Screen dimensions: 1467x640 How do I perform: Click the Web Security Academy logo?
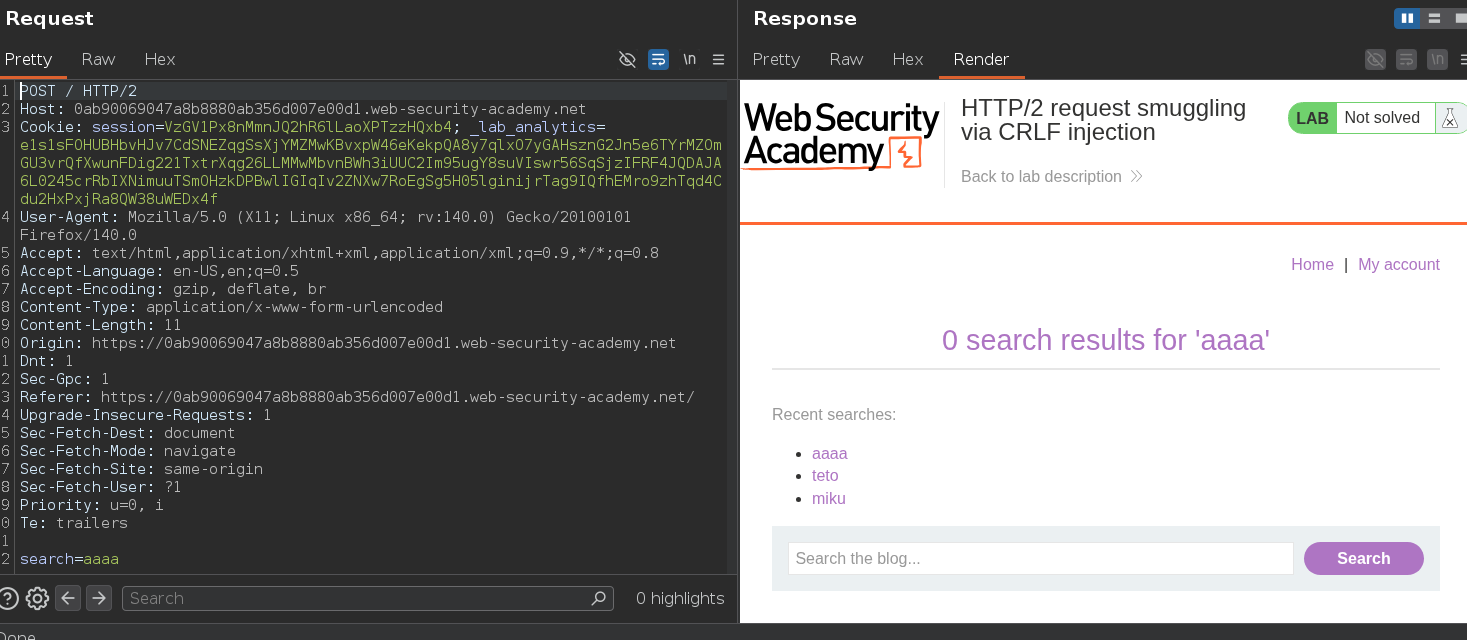point(841,136)
